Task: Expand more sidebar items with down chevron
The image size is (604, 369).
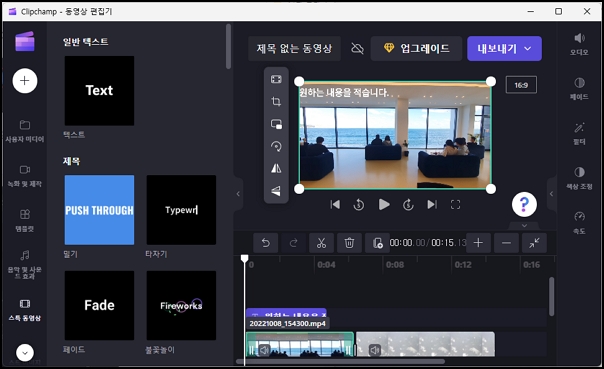Action: [25, 352]
